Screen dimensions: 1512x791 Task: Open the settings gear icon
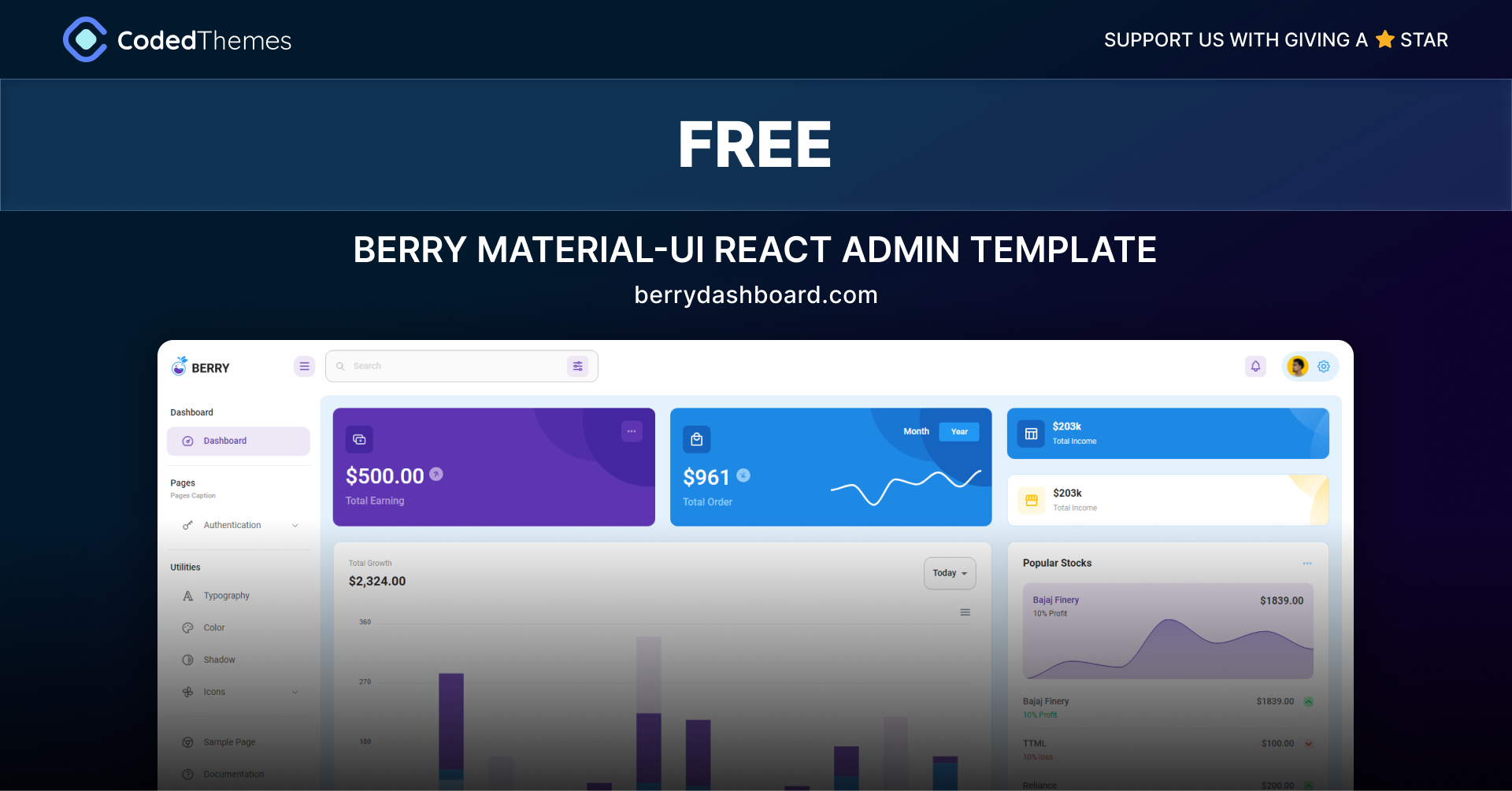click(1324, 366)
